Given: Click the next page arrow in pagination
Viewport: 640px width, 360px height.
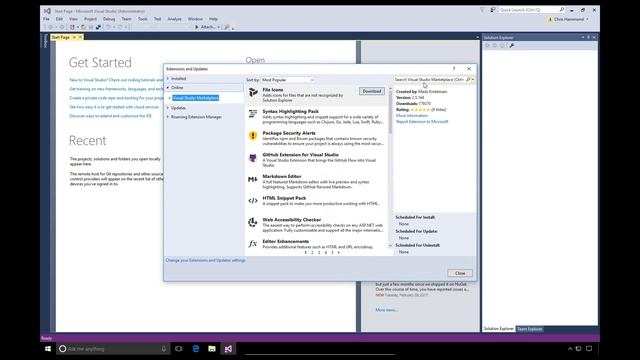Looking at the screenshot, I should pyautogui.click(x=339, y=253).
